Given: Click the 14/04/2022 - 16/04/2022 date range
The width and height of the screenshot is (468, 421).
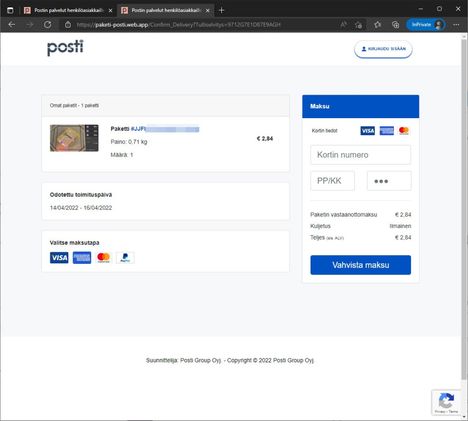Looking at the screenshot, I should [81, 208].
